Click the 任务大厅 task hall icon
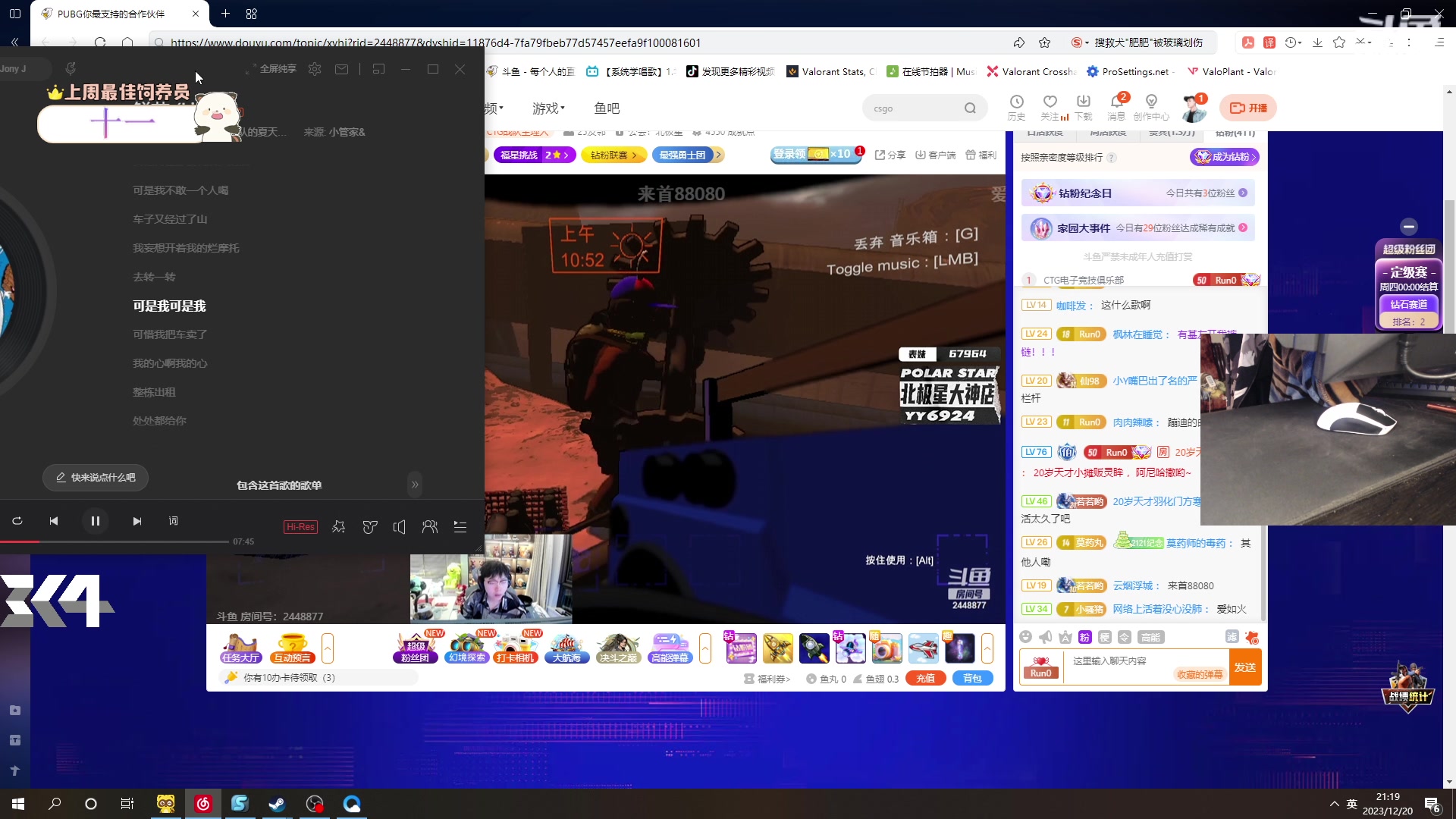The image size is (1456, 819). tap(241, 648)
